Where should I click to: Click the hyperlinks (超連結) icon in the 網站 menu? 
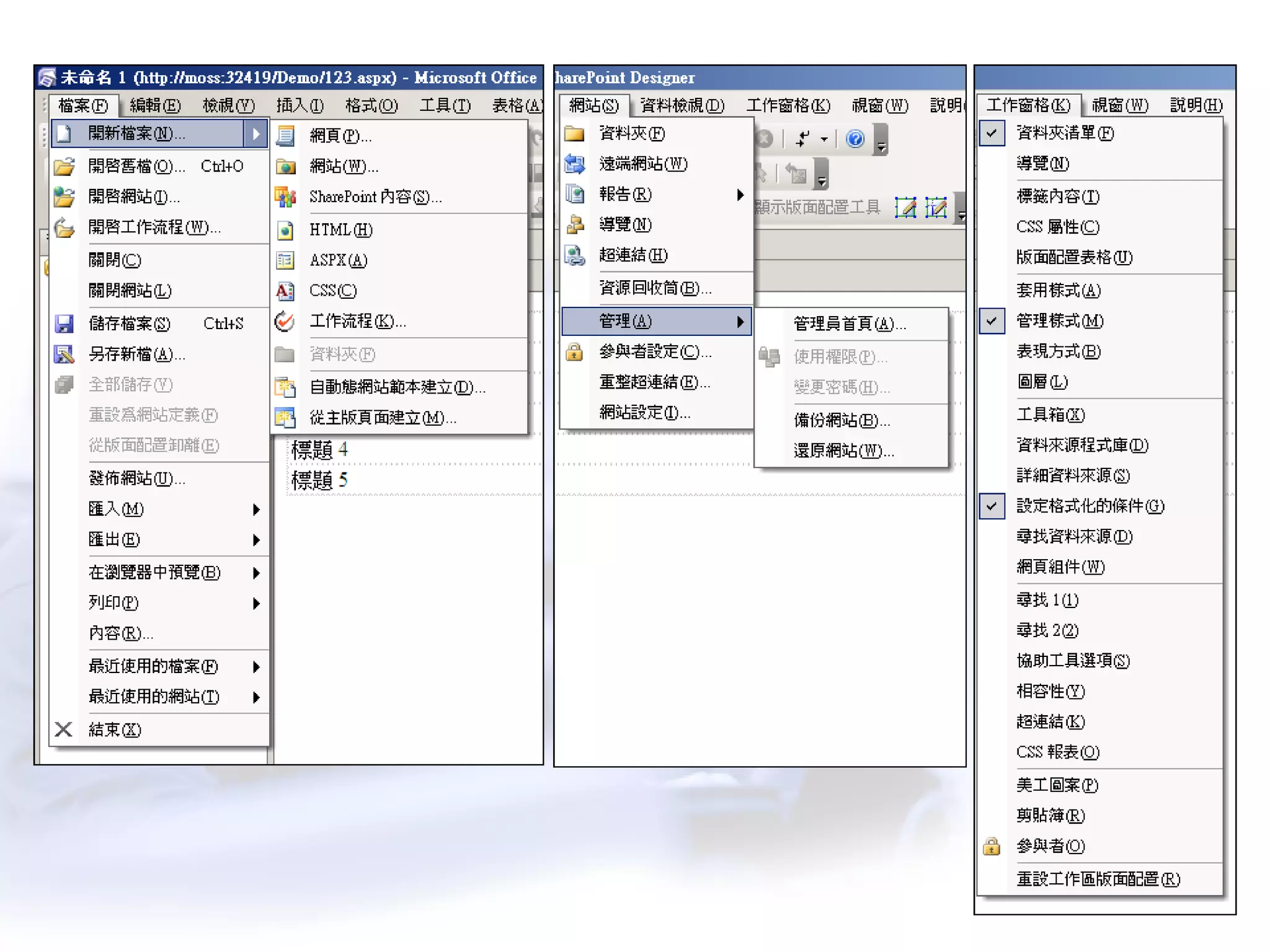point(575,255)
